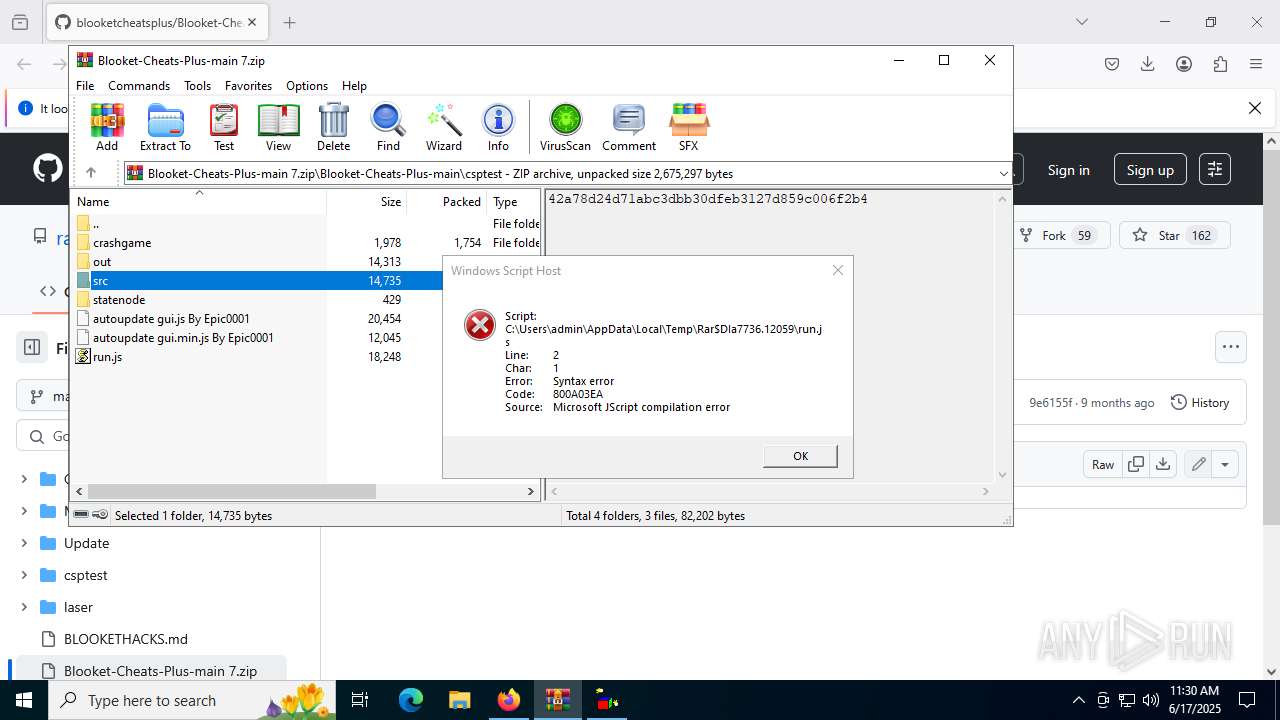The height and width of the screenshot is (720, 1280).
Task: Click the SFX toolbar icon
Action: point(688,127)
